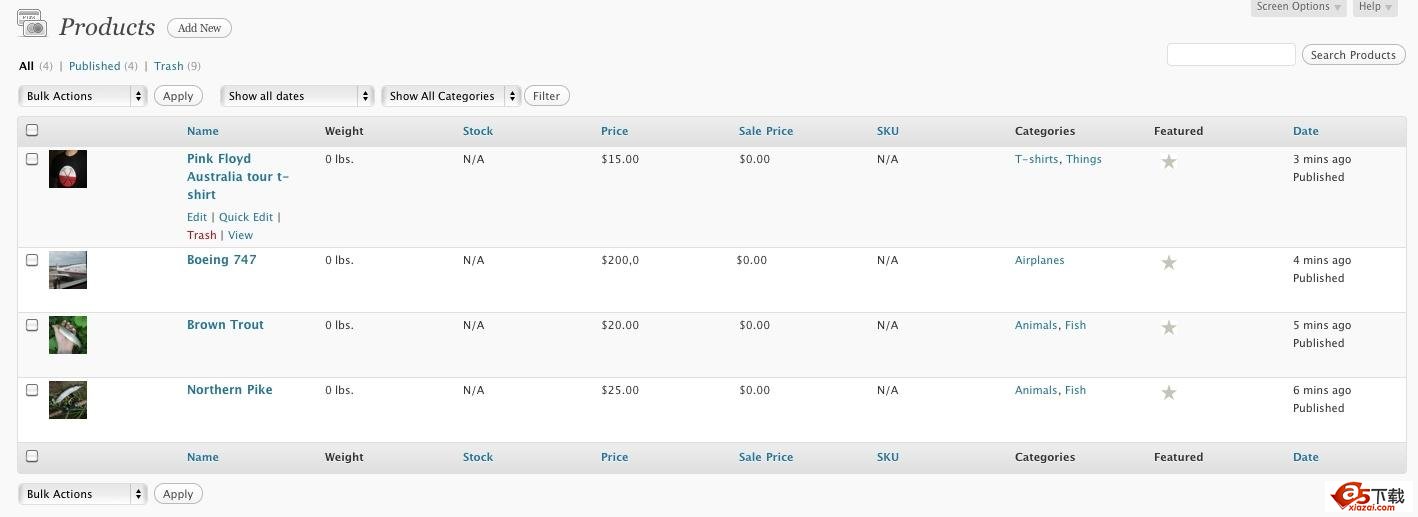The height and width of the screenshot is (517, 1418).
Task: Open the Screen Options tab
Action: click(1298, 7)
